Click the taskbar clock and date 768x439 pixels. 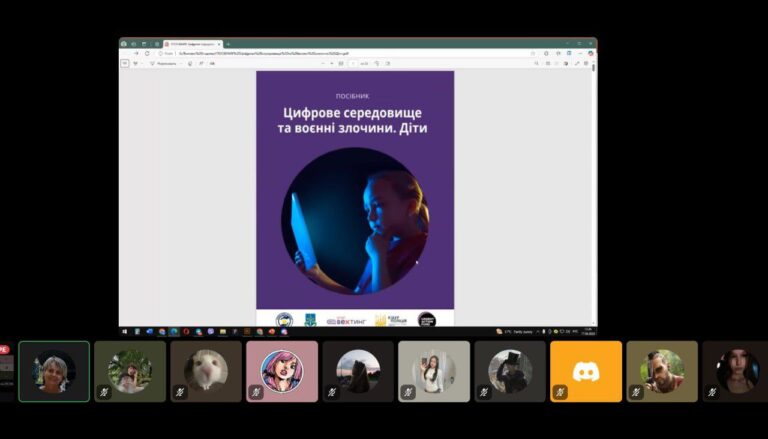pyautogui.click(x=587, y=331)
